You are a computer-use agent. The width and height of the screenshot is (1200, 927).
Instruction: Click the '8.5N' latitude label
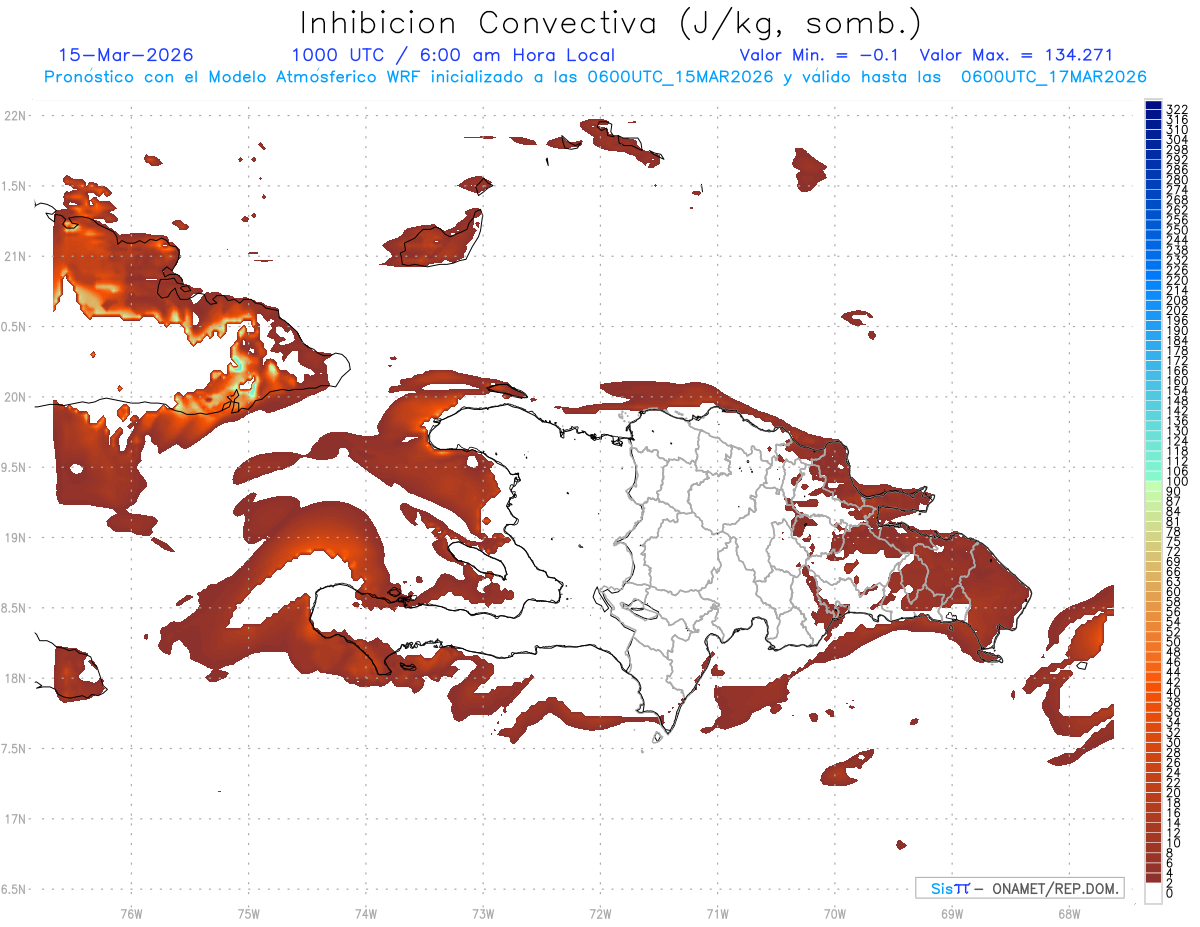tap(15, 608)
